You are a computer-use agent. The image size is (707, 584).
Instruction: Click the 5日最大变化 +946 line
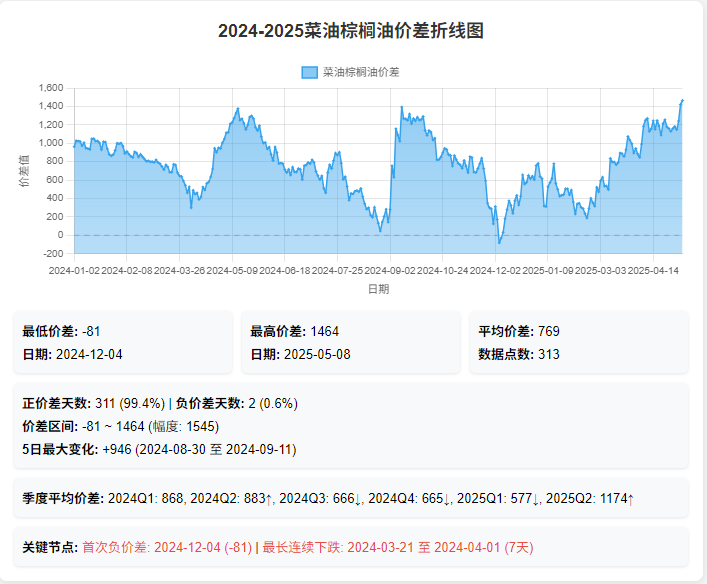(x=160, y=449)
